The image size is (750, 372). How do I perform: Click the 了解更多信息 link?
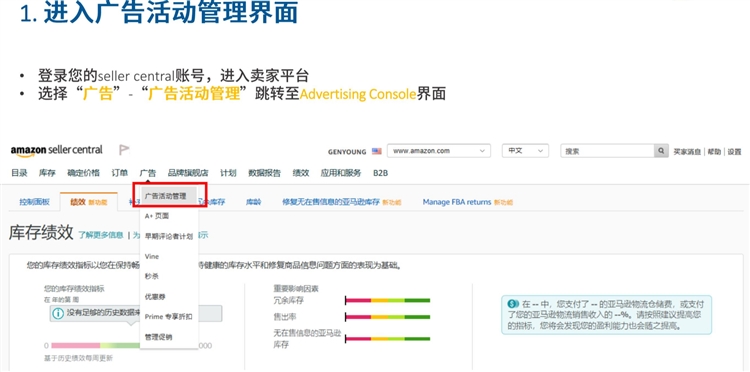[101, 235]
